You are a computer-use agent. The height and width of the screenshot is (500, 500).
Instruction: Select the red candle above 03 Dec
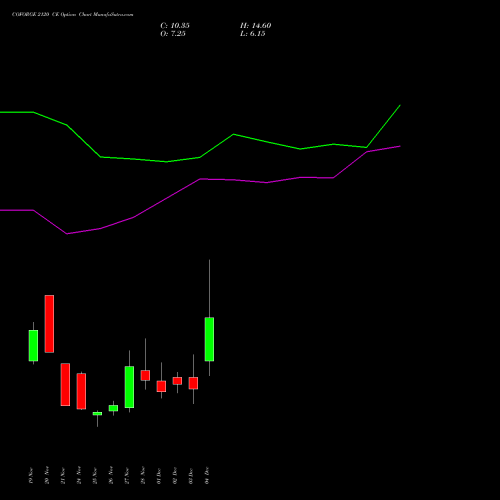pos(193,383)
